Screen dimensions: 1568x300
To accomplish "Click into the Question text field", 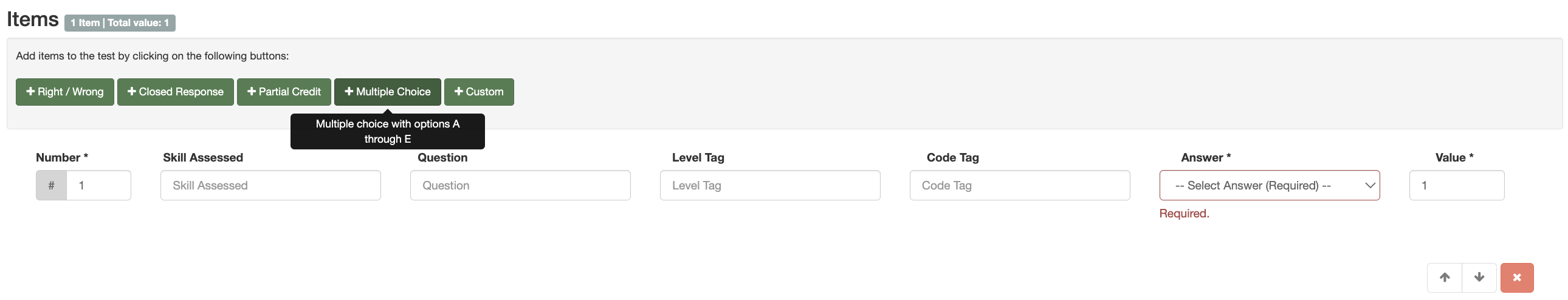I will click(x=520, y=186).
